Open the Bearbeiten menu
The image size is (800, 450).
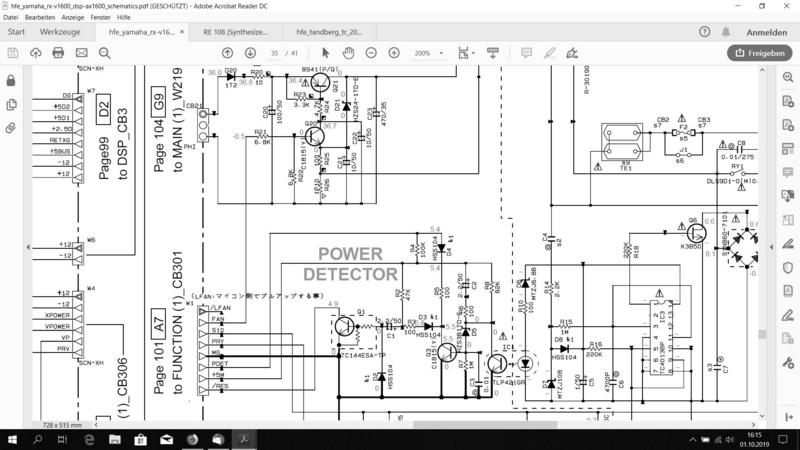point(40,17)
